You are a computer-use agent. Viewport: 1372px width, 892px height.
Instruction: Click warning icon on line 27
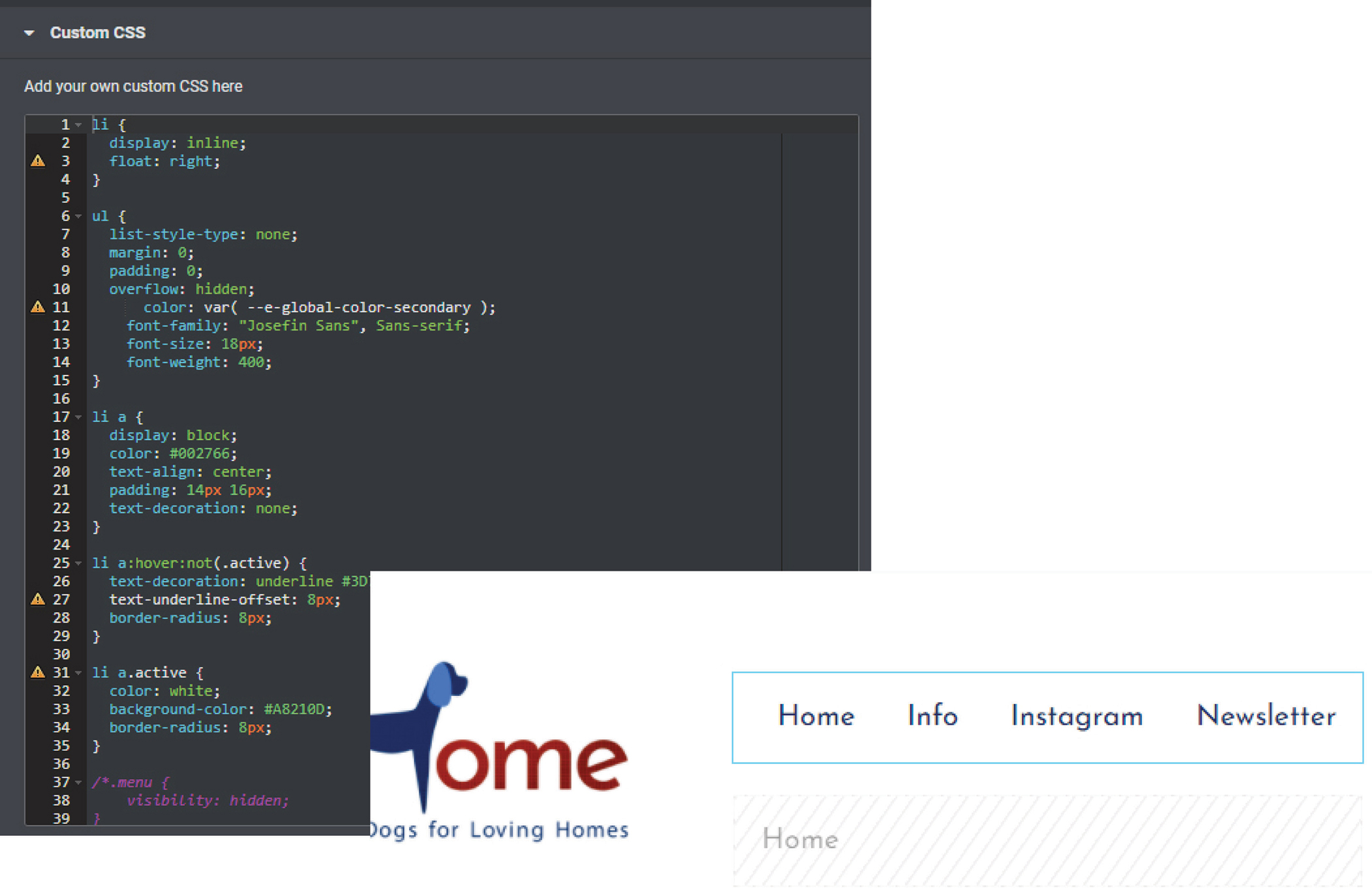point(38,599)
